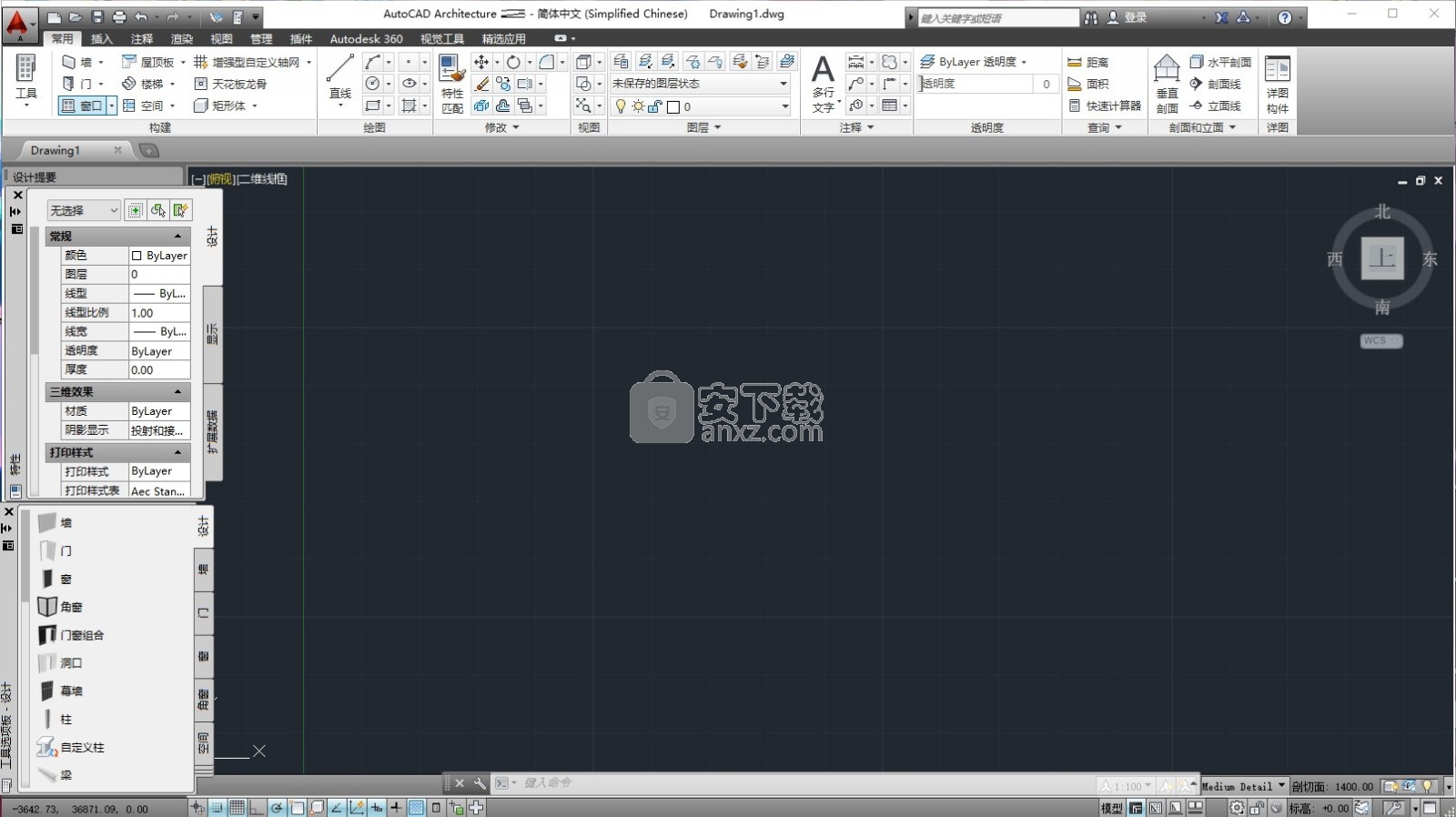Click the 详图构件 detail components button

1278,84
